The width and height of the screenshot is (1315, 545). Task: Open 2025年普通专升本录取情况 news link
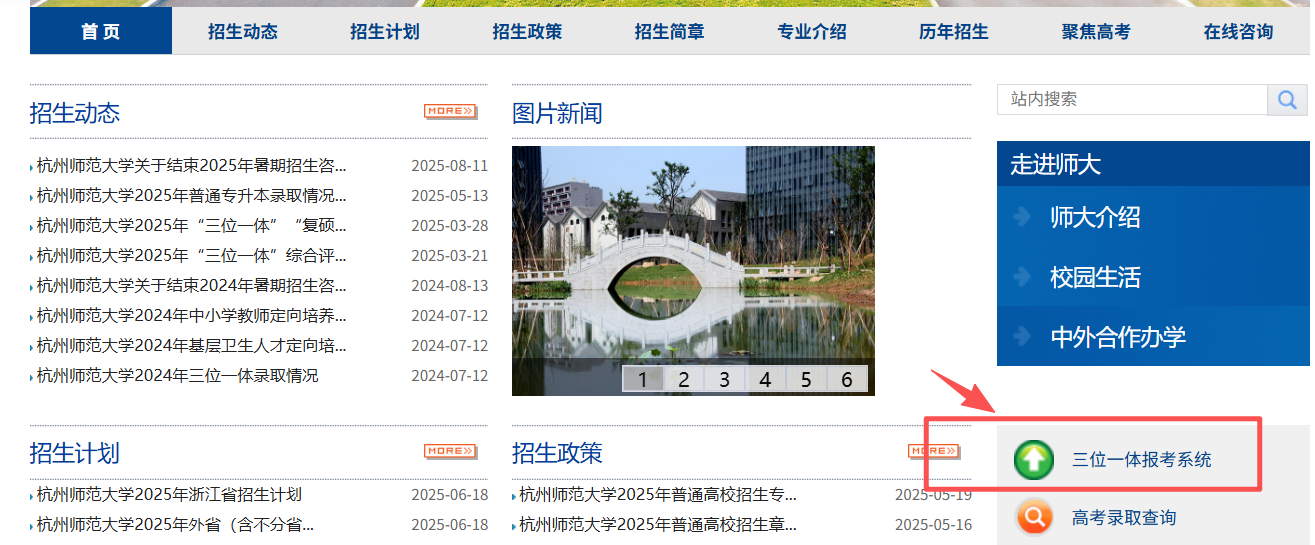tap(191, 196)
